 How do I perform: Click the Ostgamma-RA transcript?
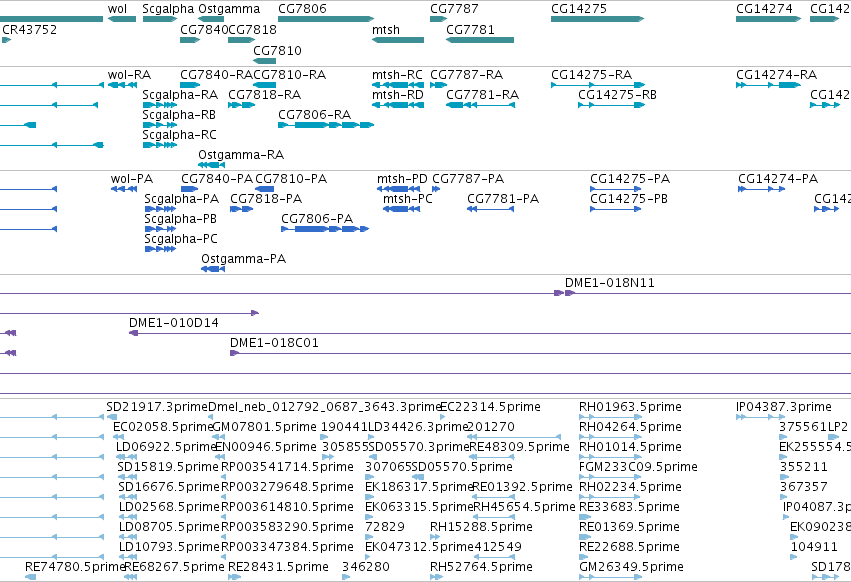(212, 165)
